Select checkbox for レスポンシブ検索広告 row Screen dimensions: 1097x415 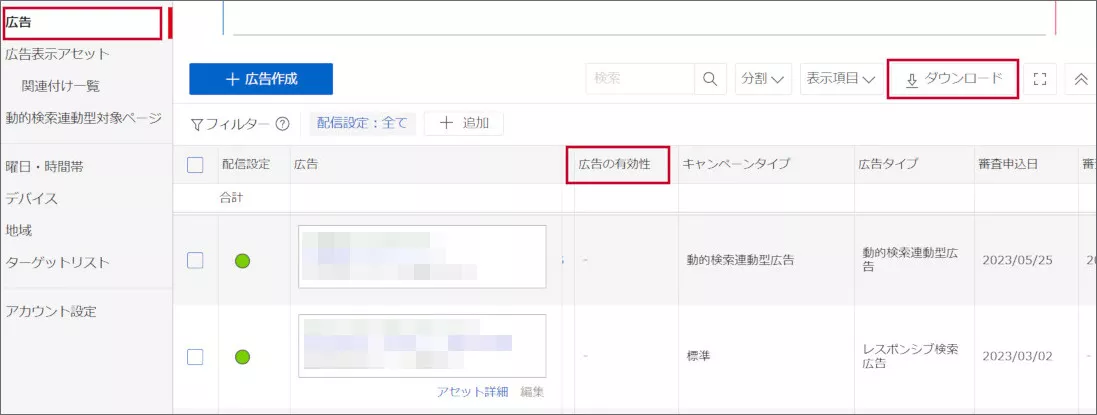coord(196,356)
